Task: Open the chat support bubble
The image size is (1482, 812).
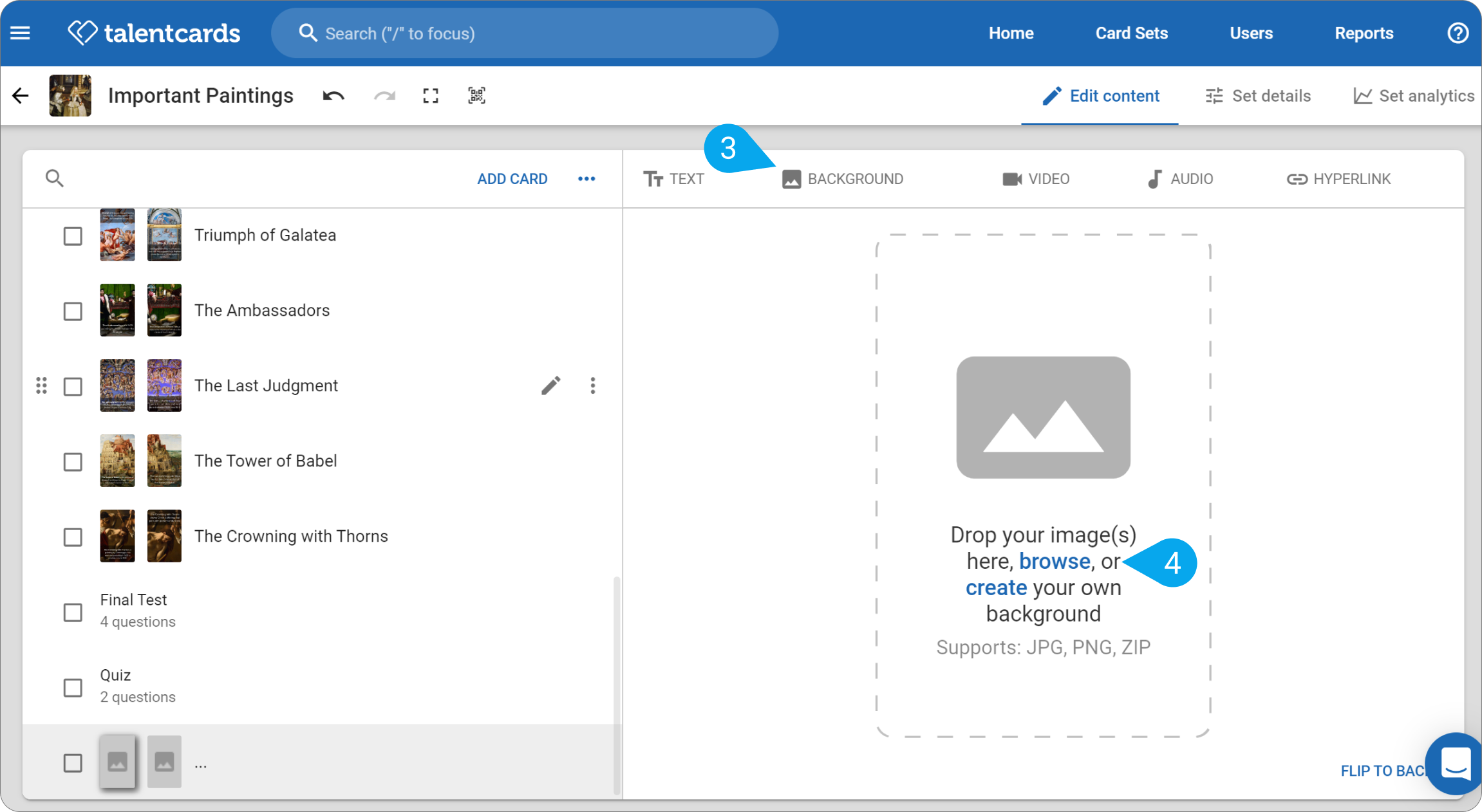Action: (x=1455, y=764)
